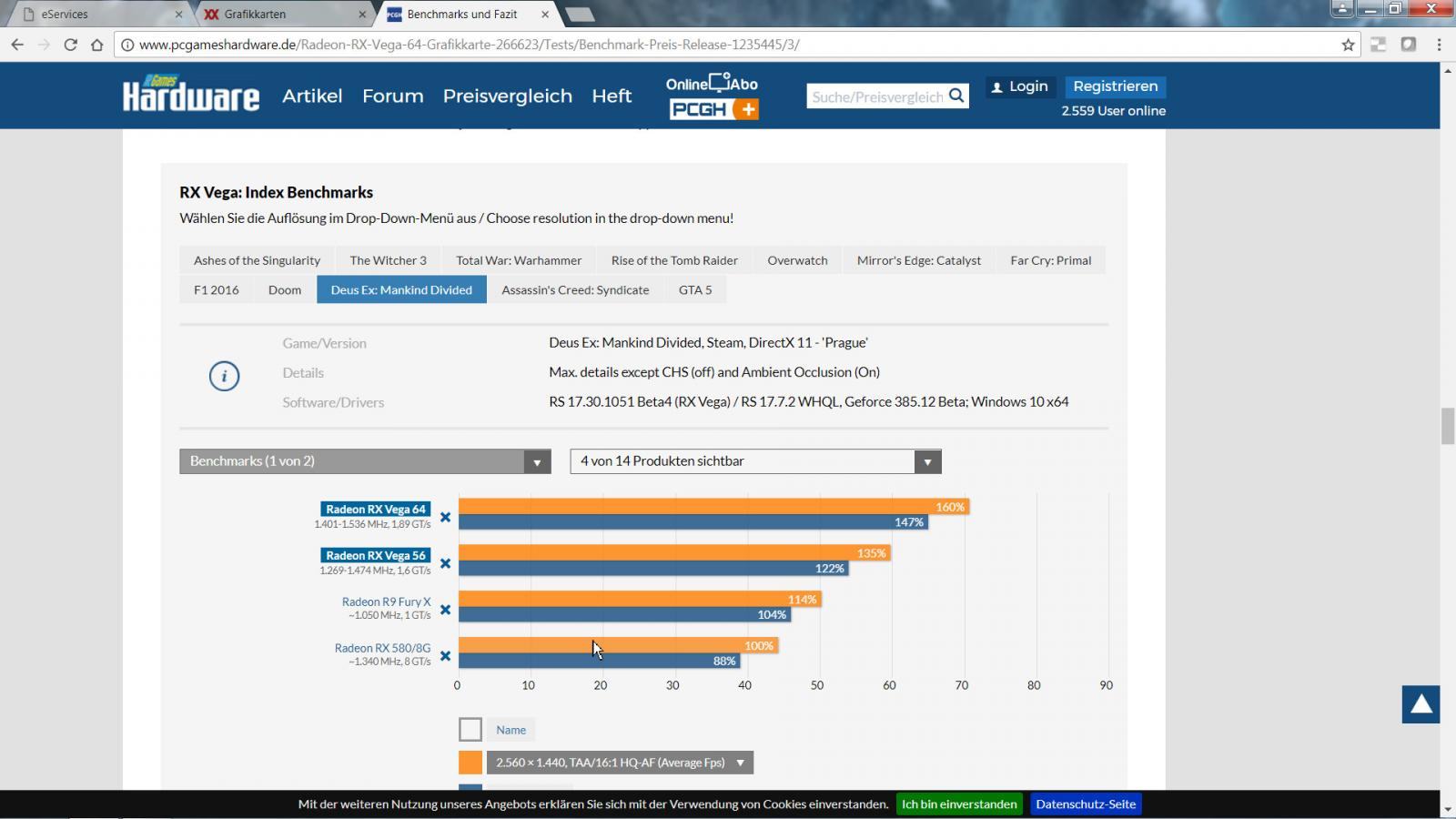Select The Witcher 3 benchmark tab
The image size is (1456, 819).
388,260
